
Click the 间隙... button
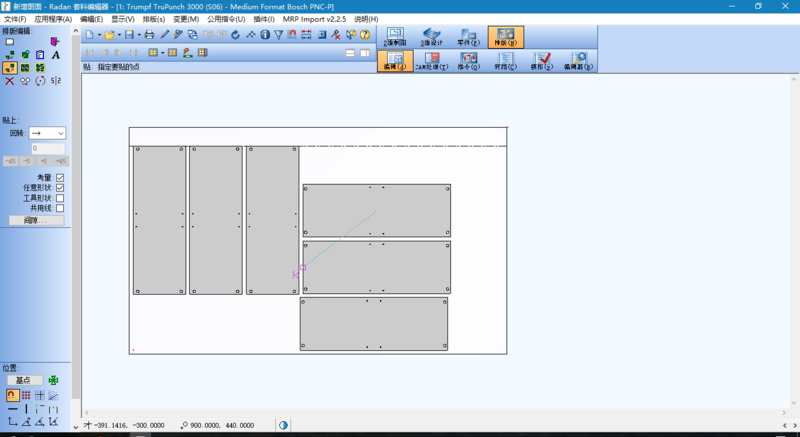(37, 220)
